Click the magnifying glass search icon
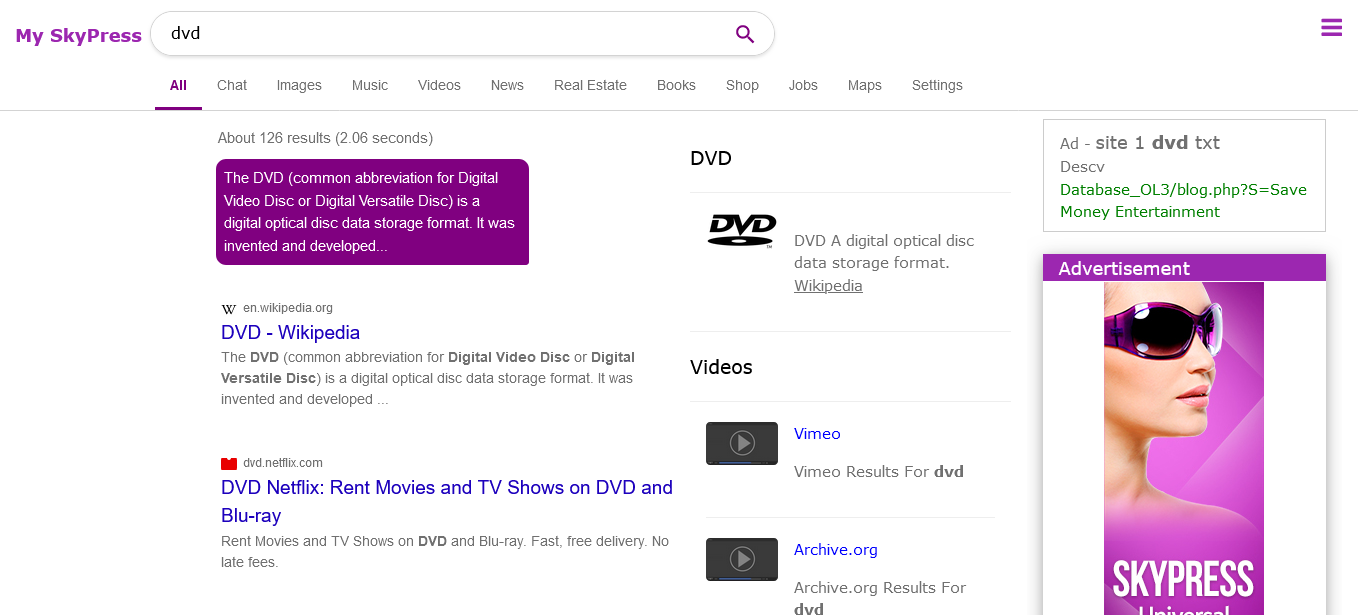1358x615 pixels. [x=745, y=34]
